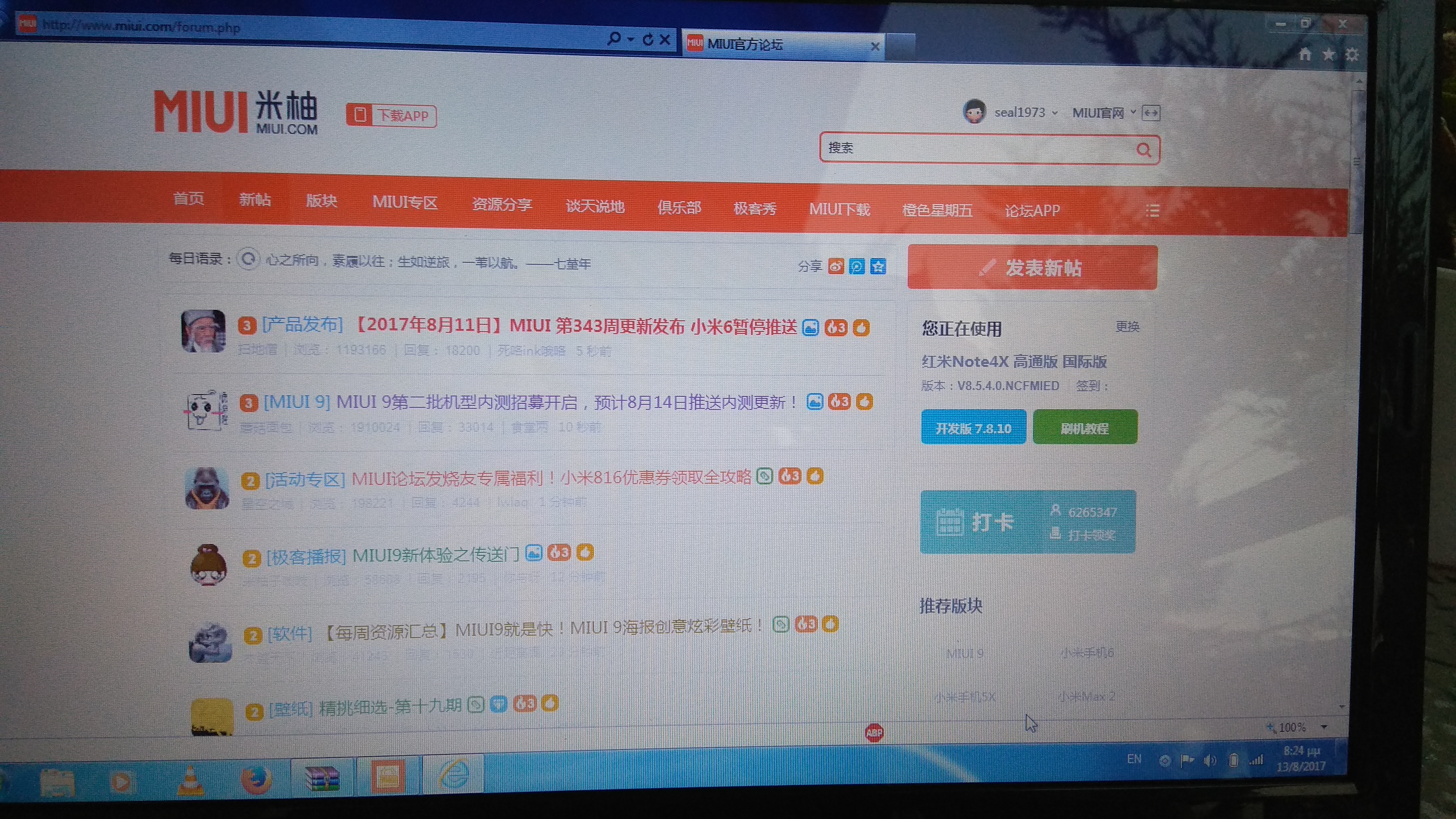This screenshot has width=1456, height=819.
Task: Click the search magnifier icon
Action: (x=1143, y=150)
